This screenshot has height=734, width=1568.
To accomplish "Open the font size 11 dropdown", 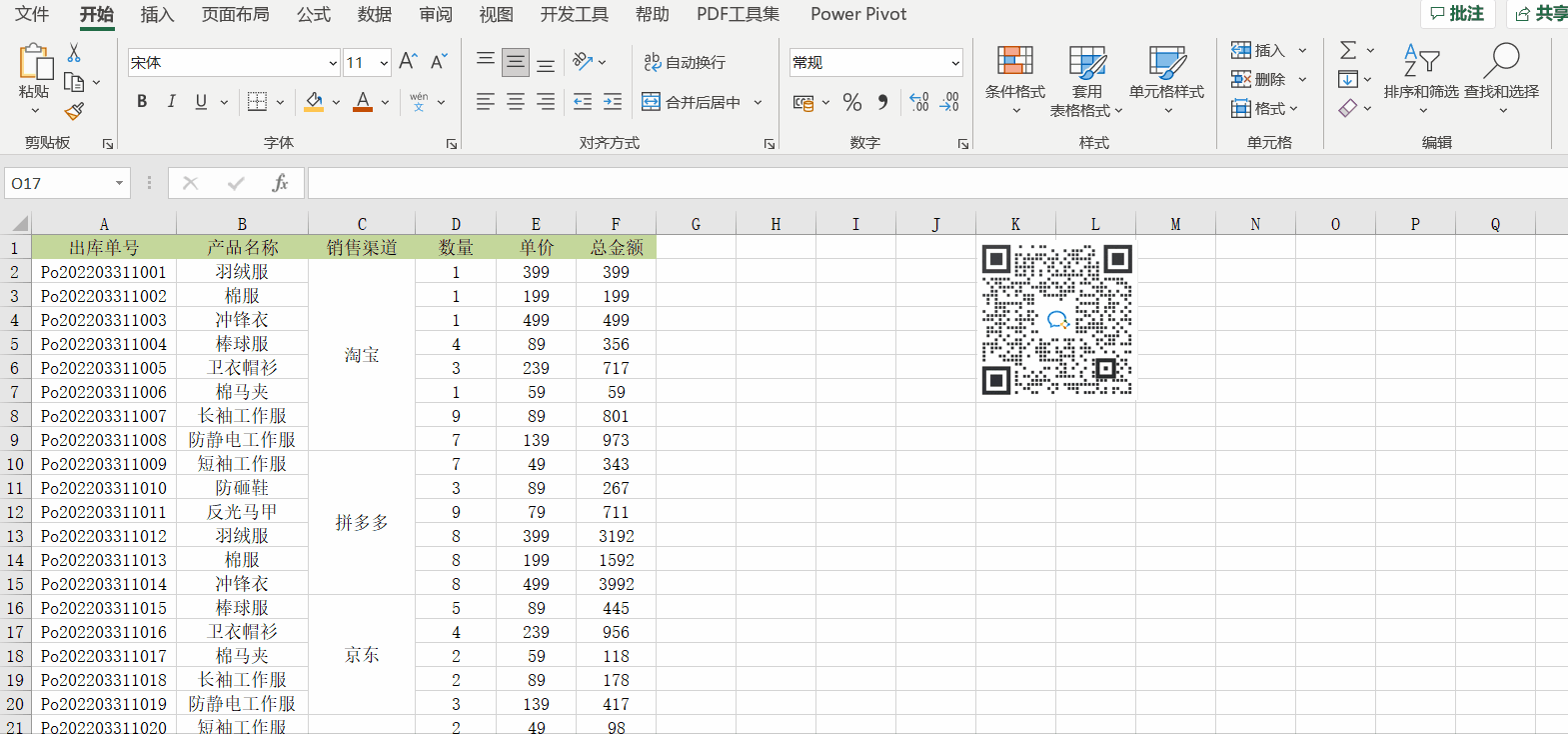I will click(384, 63).
